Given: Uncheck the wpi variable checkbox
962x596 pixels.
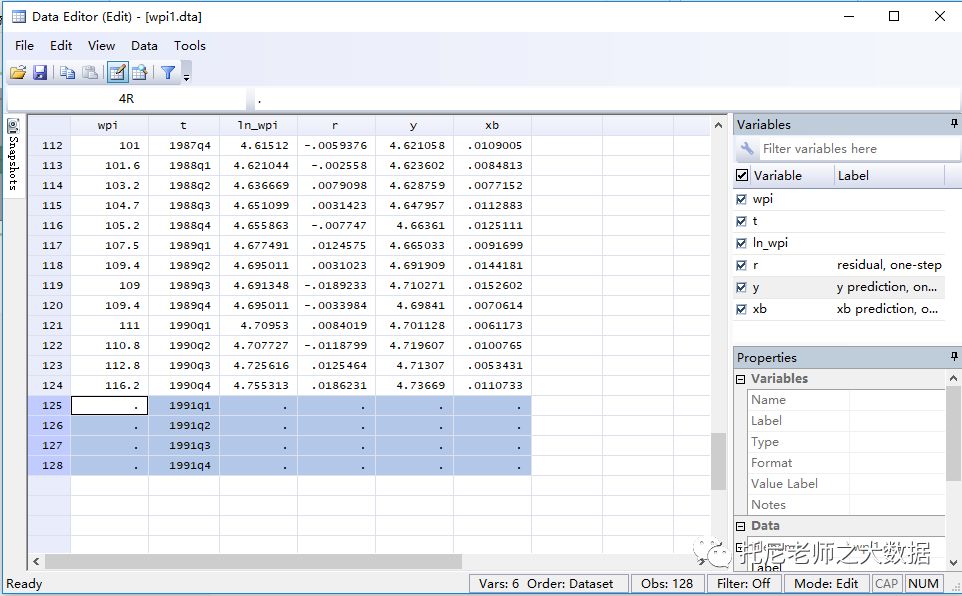Looking at the screenshot, I should 741,199.
